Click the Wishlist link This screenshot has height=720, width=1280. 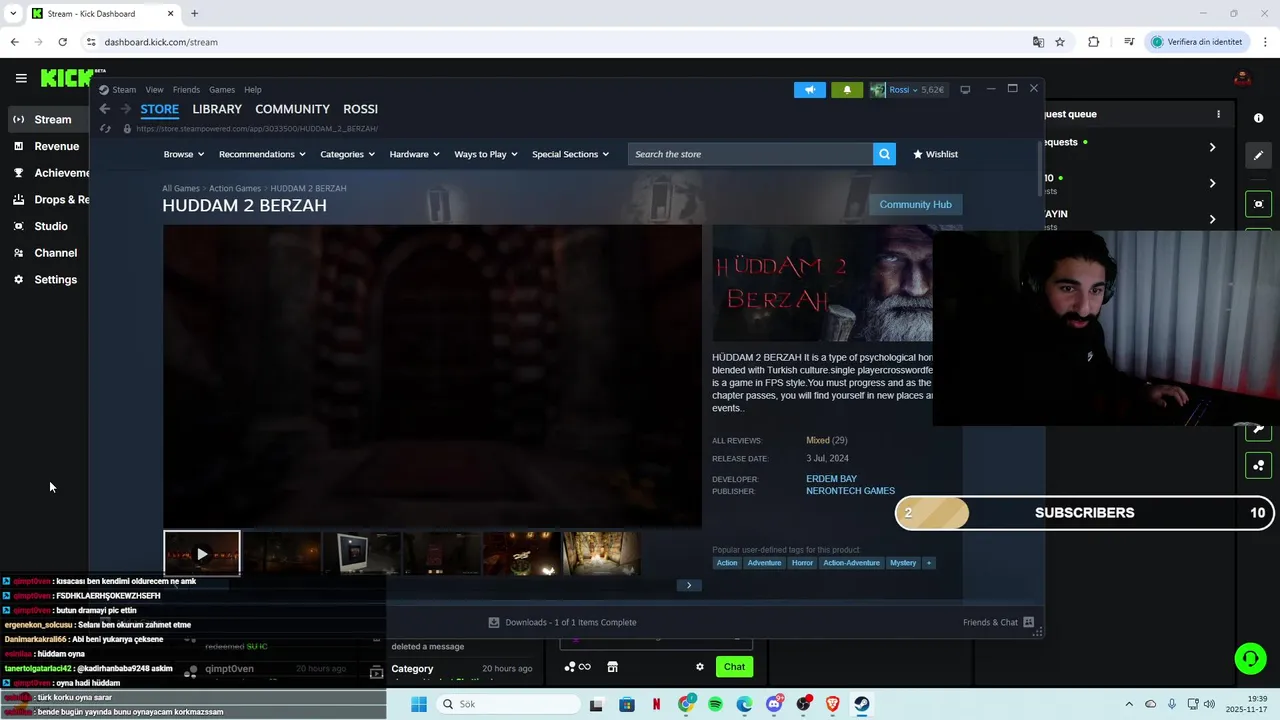936,154
